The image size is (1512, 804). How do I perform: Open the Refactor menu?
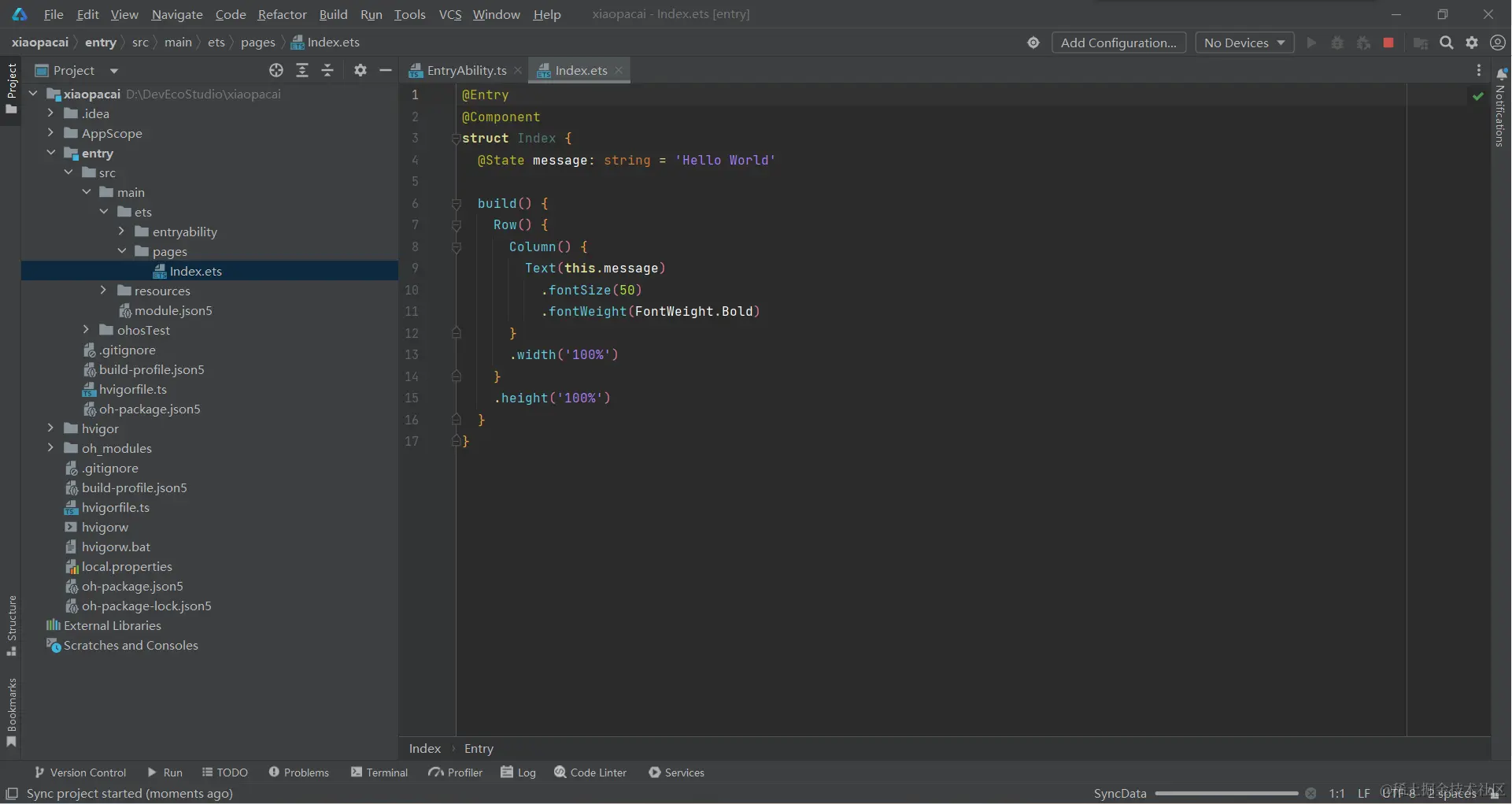coord(282,14)
